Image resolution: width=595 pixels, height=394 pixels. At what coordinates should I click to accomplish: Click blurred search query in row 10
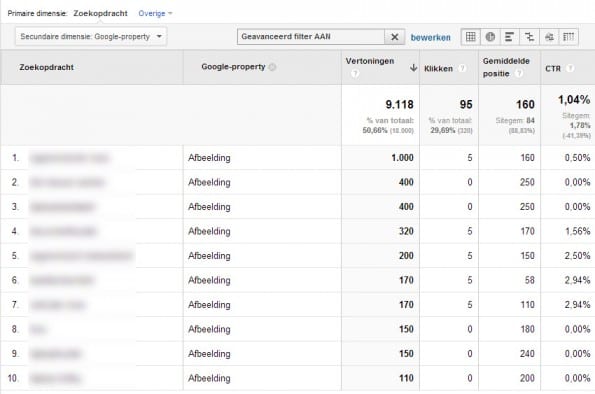pyautogui.click(x=55, y=378)
